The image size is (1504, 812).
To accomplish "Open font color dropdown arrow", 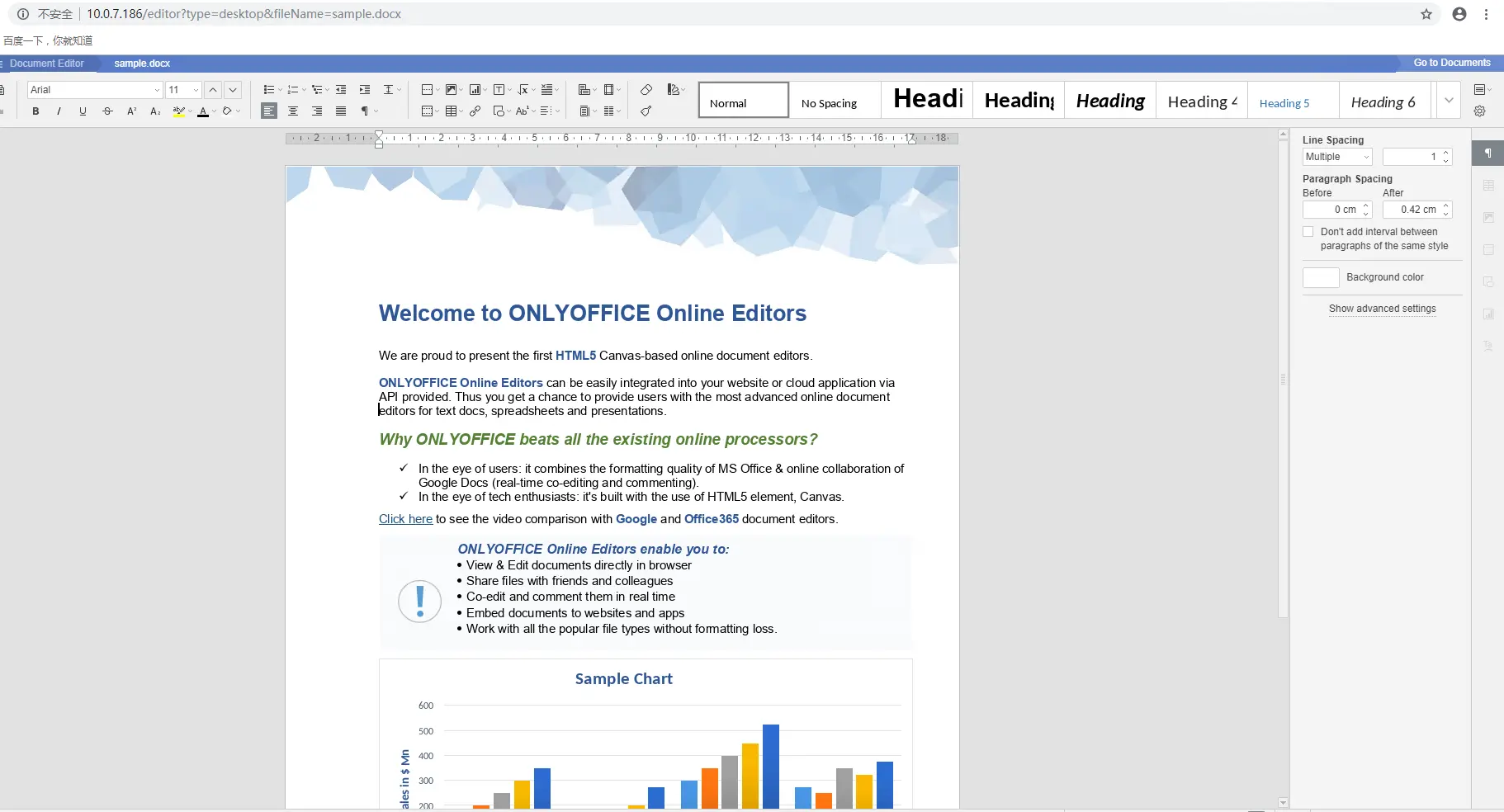I will click(x=214, y=111).
